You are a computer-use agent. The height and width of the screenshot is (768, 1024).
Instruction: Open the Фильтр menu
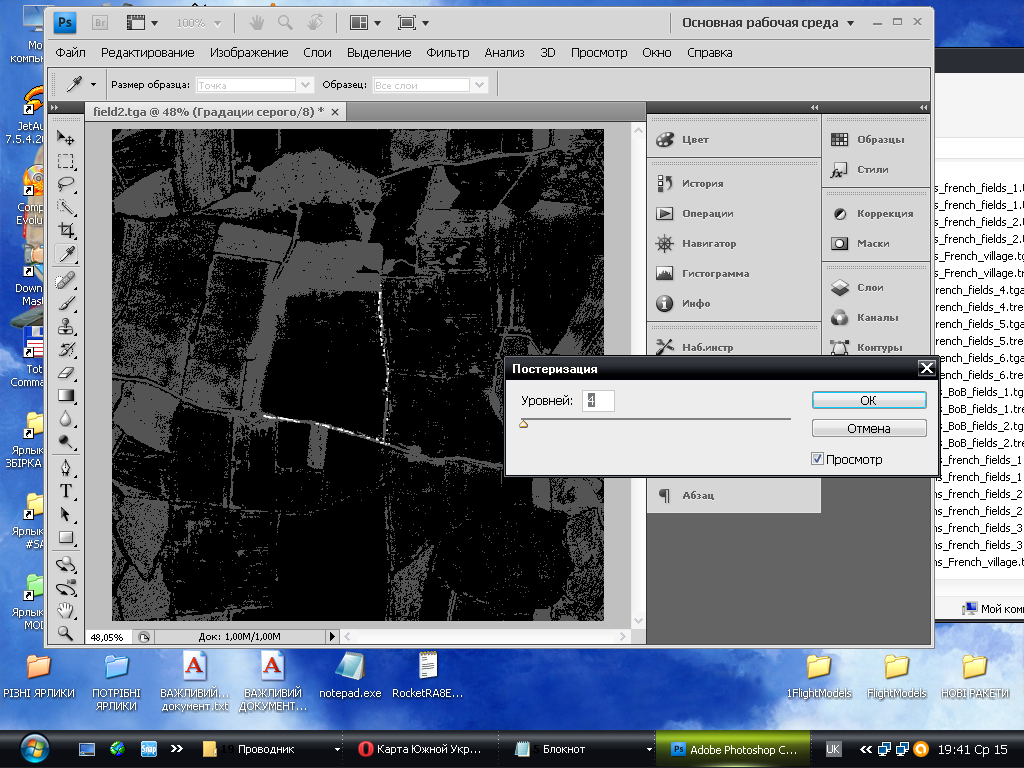pyautogui.click(x=447, y=53)
